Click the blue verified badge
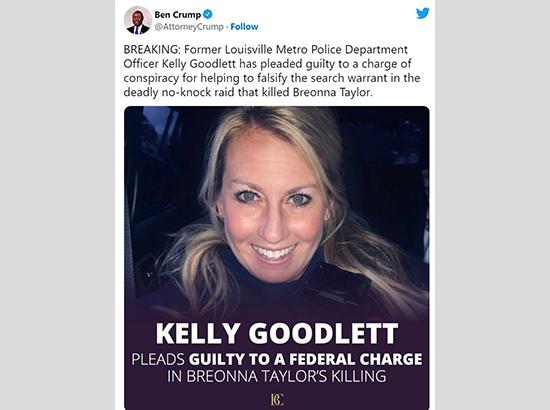This screenshot has height=410, width=550. [x=208, y=14]
